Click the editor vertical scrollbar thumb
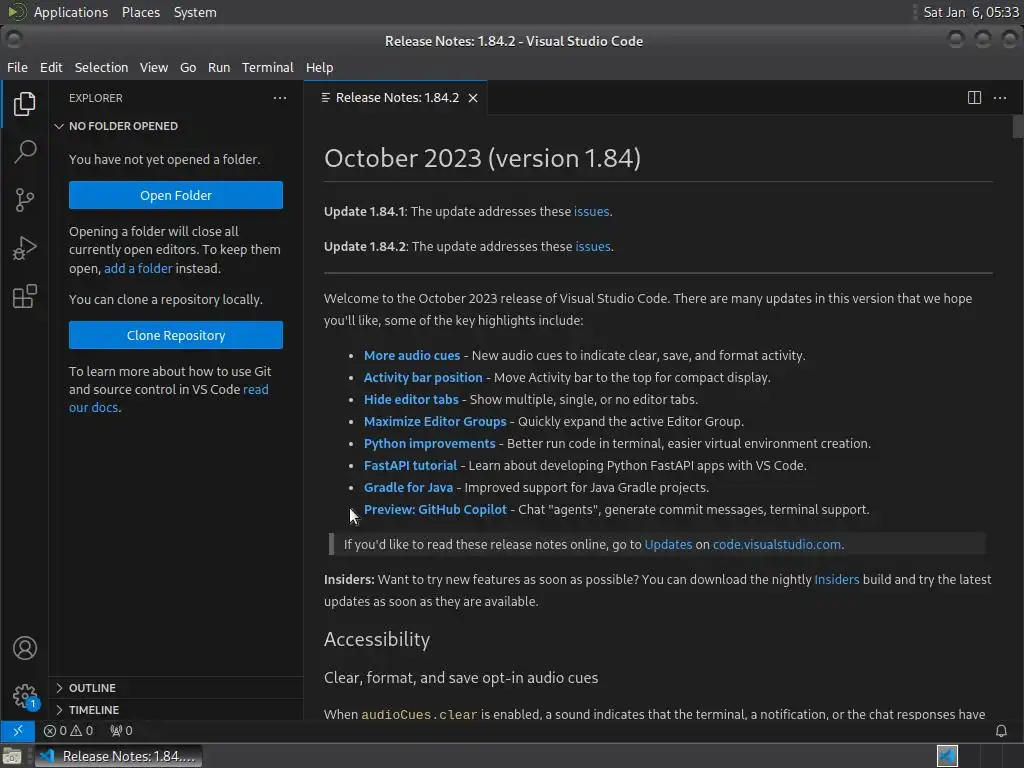1024x768 pixels. 1017,127
